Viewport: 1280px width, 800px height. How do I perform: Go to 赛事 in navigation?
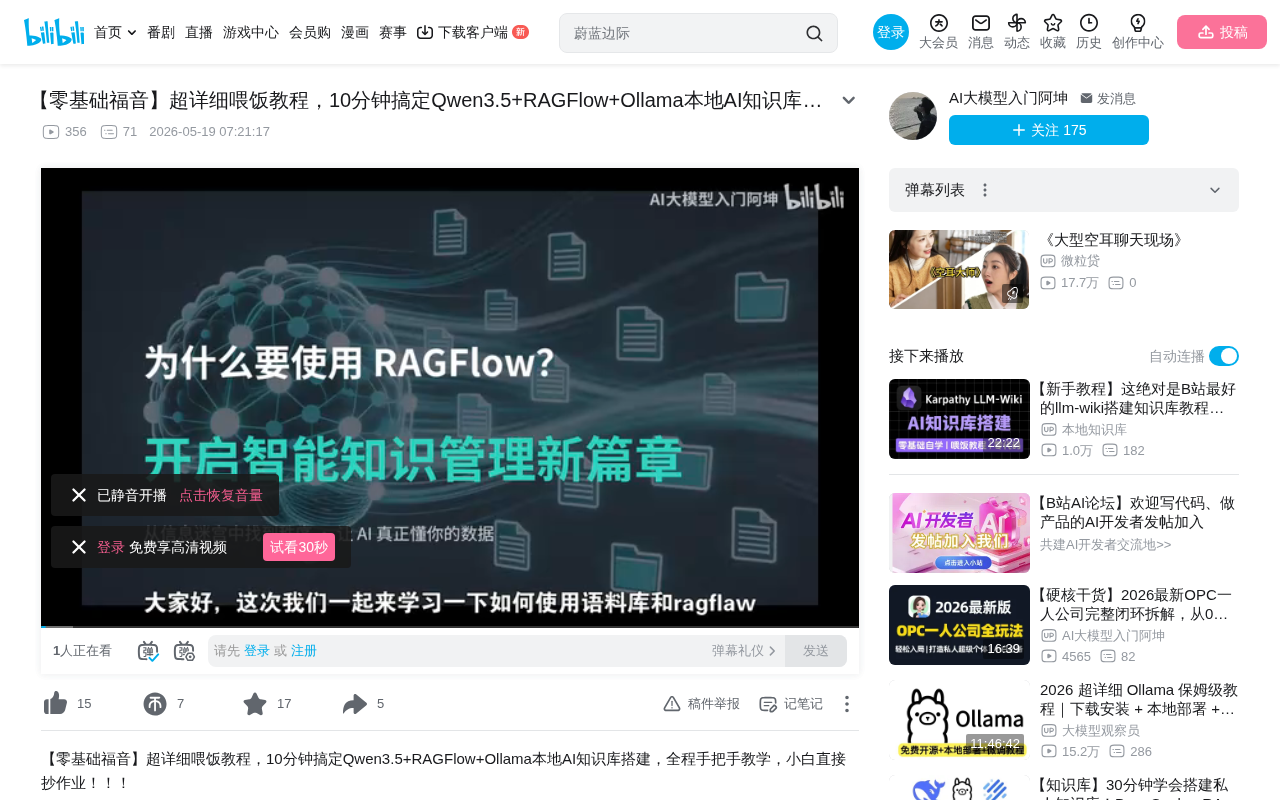tap(393, 32)
